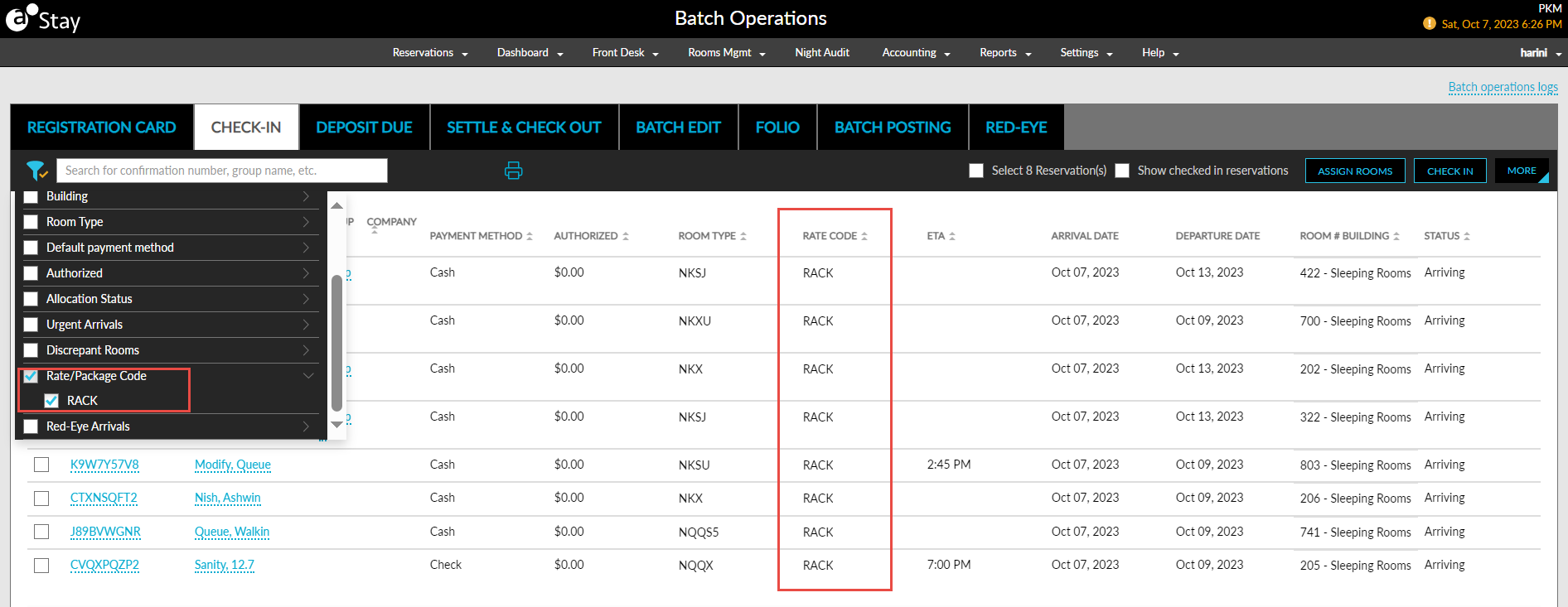Switch to Deposit Due tab

click(365, 128)
